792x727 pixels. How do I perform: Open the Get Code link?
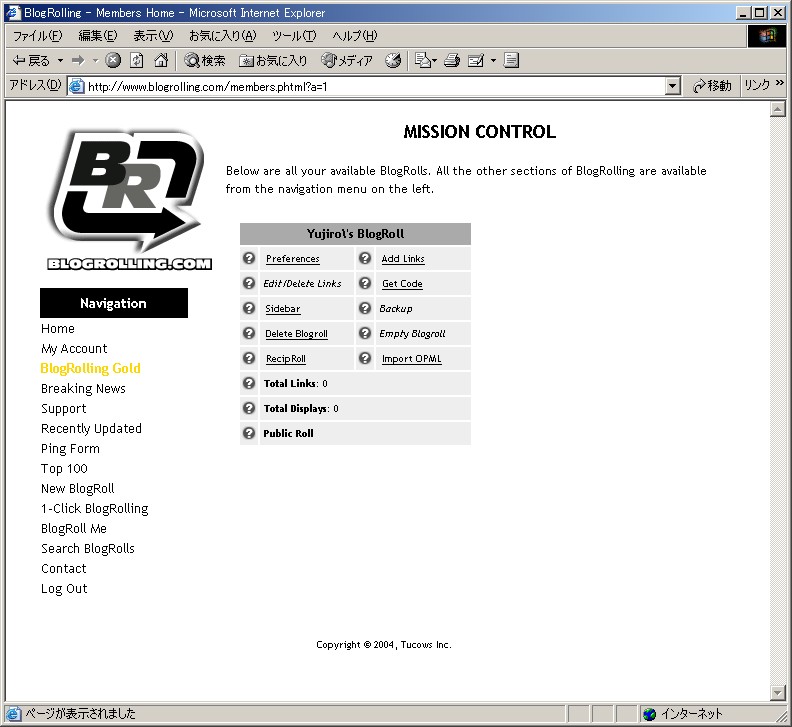pyautogui.click(x=402, y=283)
